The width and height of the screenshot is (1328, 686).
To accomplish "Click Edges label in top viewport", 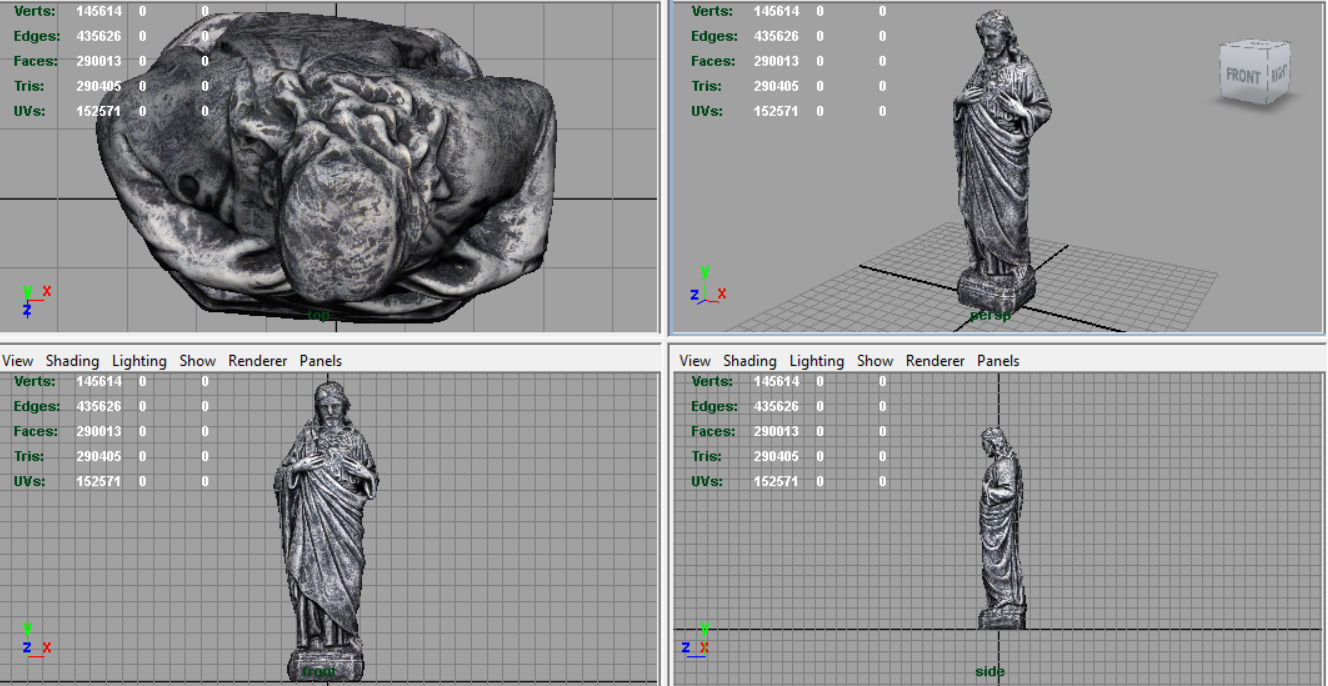I will tap(37, 36).
